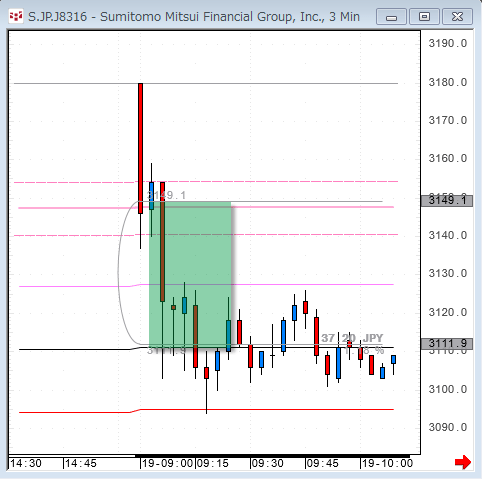Click the chart window application icon
482x479 pixels.
pyautogui.click(x=16, y=16)
